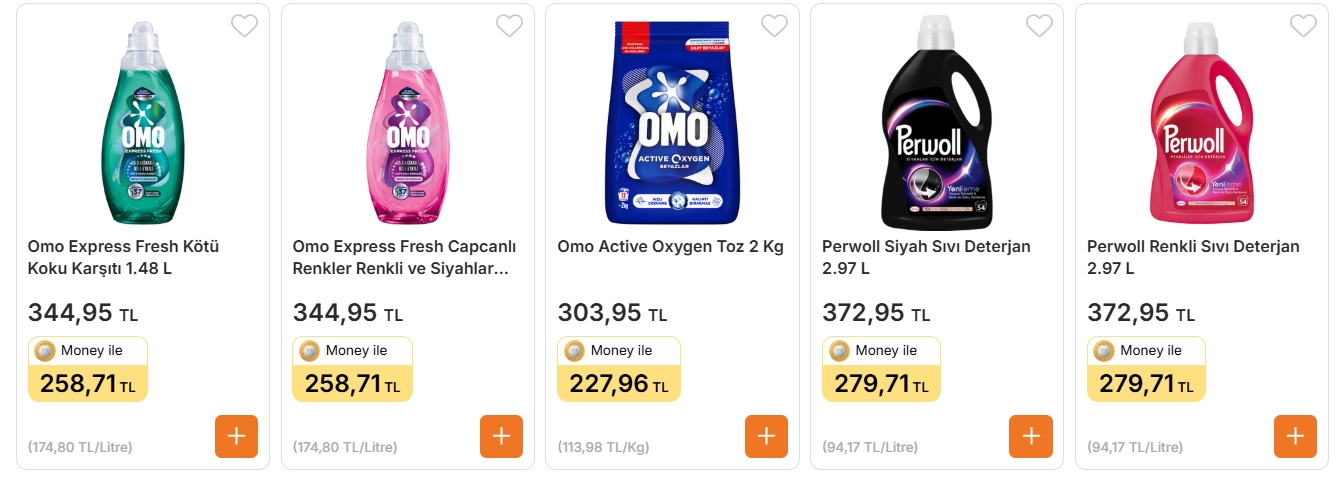
Task: Toggle favorite heart on Perwoll Renkli Deterjan
Action: click(1303, 26)
